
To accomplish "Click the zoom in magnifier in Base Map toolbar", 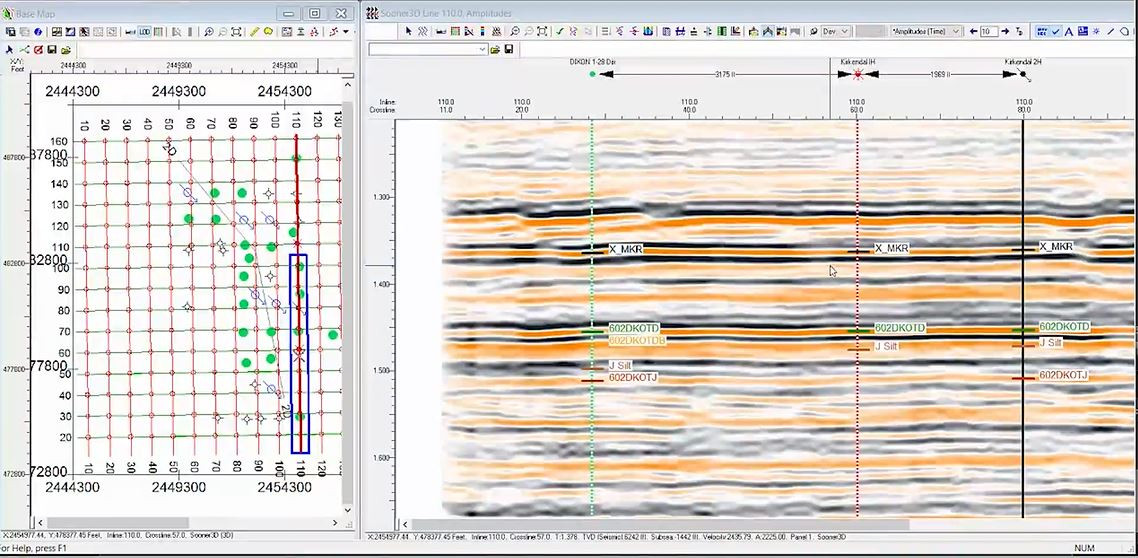I will (x=208, y=32).
